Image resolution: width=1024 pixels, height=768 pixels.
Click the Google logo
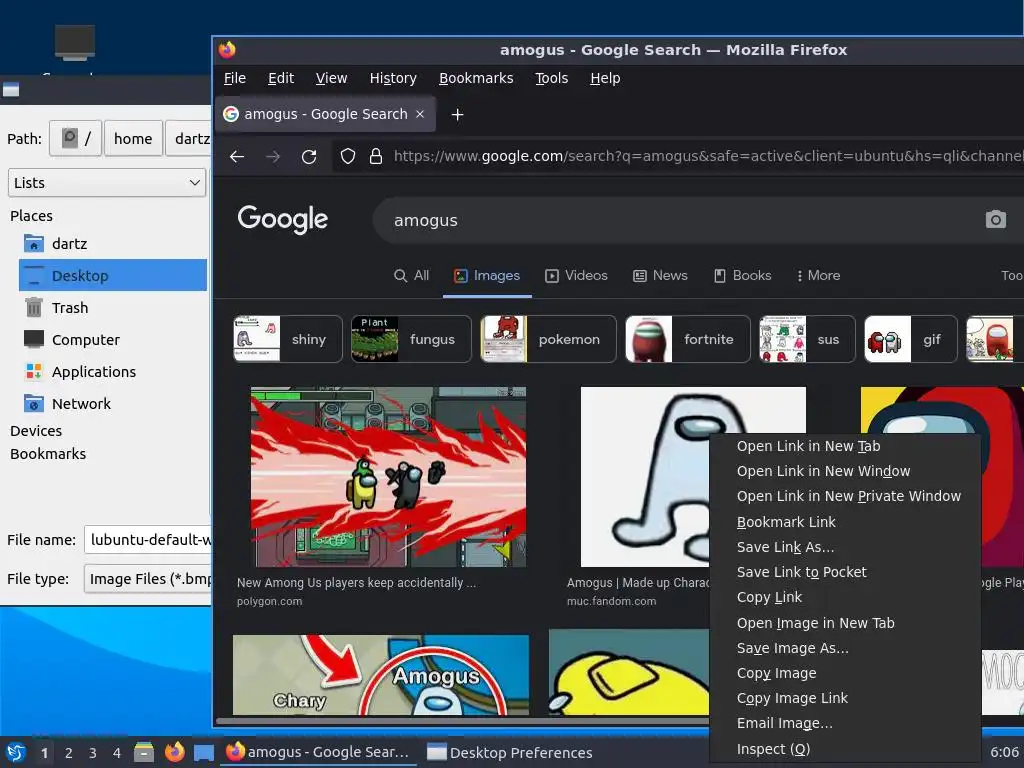coord(283,219)
